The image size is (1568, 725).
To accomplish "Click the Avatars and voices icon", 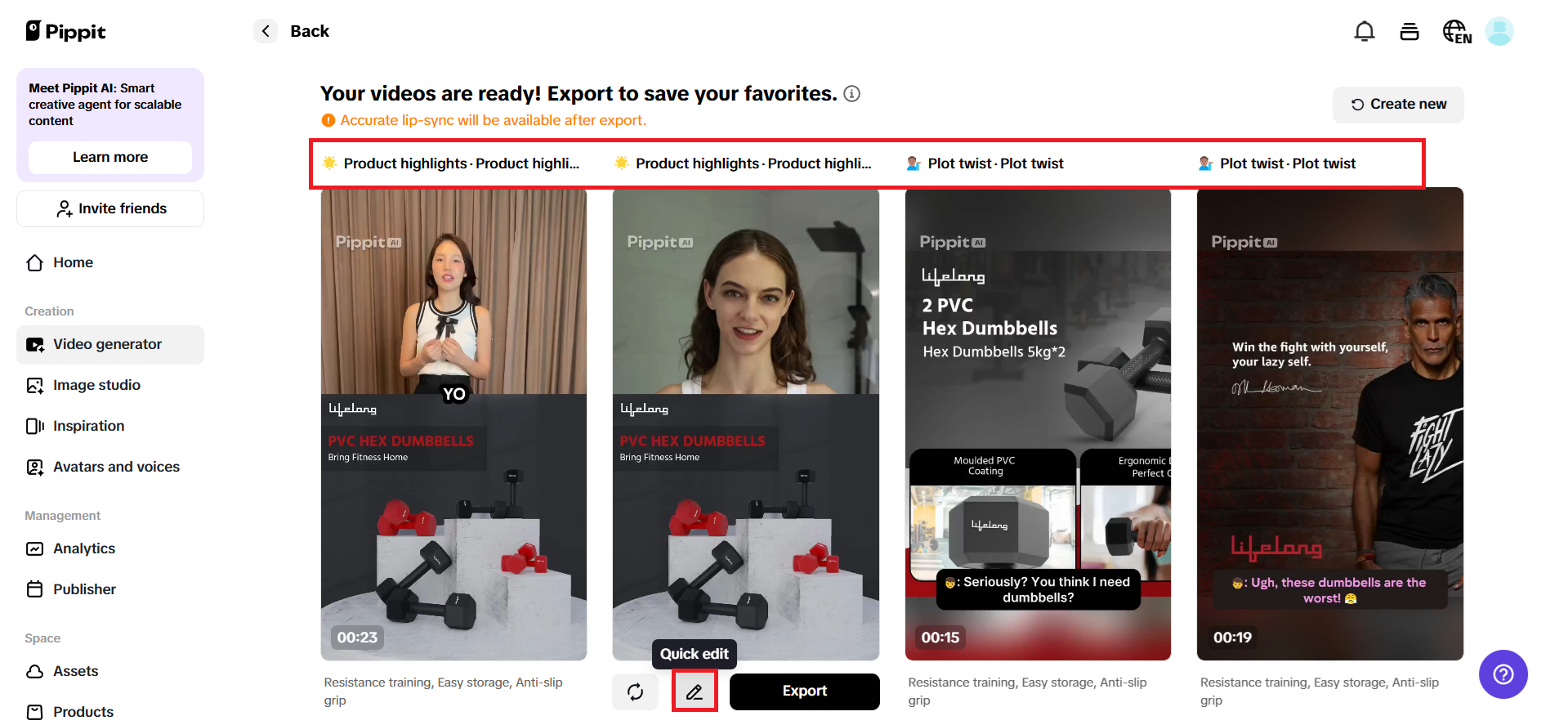I will (35, 467).
